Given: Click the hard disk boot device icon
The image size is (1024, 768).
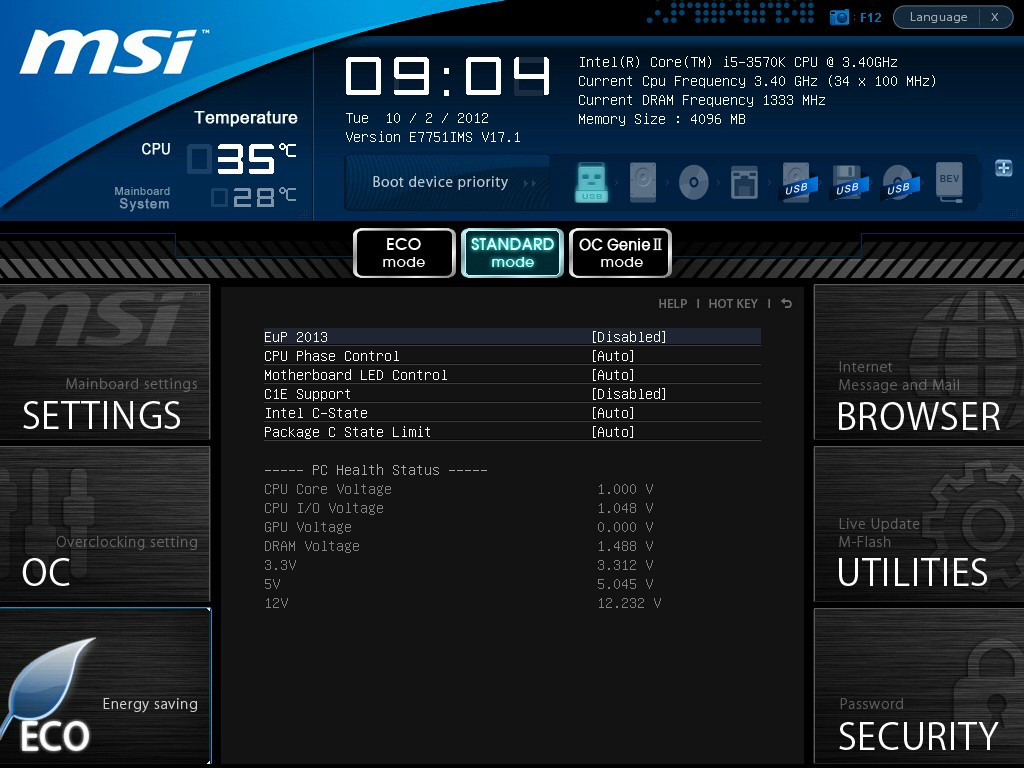Looking at the screenshot, I should click(642, 182).
